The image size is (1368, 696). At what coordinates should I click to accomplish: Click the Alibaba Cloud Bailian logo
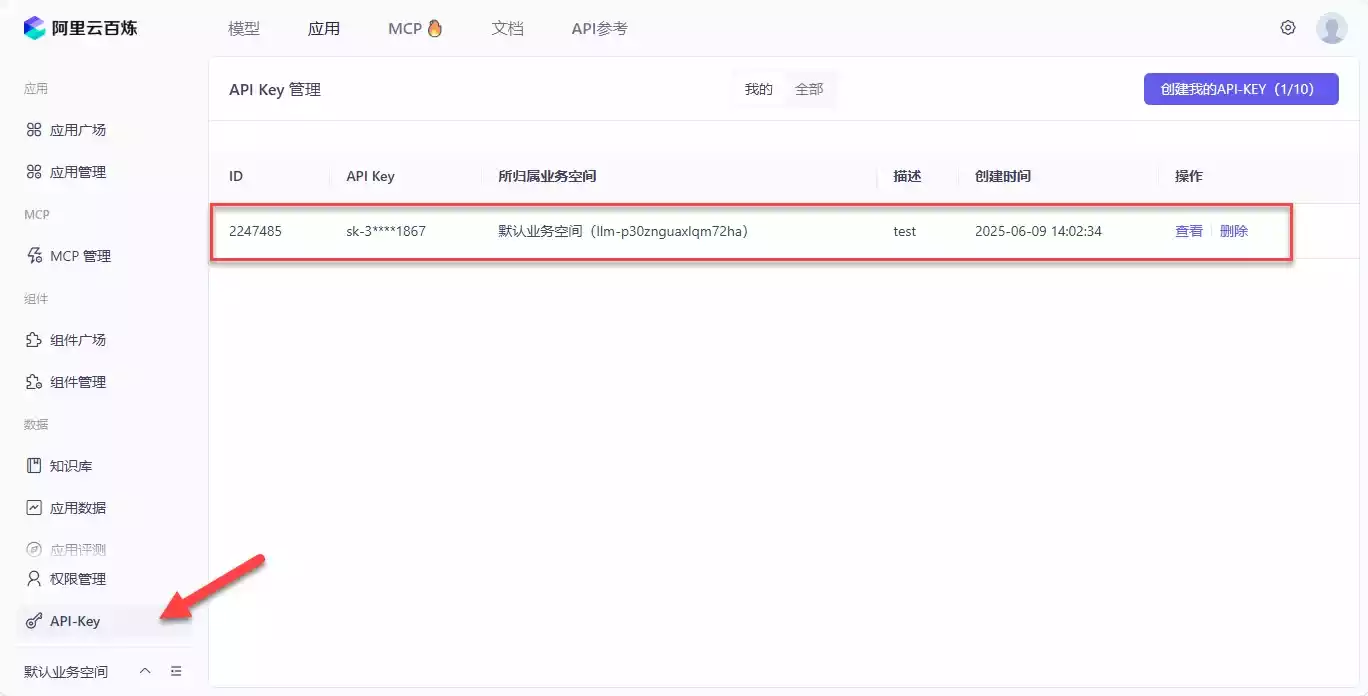(x=80, y=28)
